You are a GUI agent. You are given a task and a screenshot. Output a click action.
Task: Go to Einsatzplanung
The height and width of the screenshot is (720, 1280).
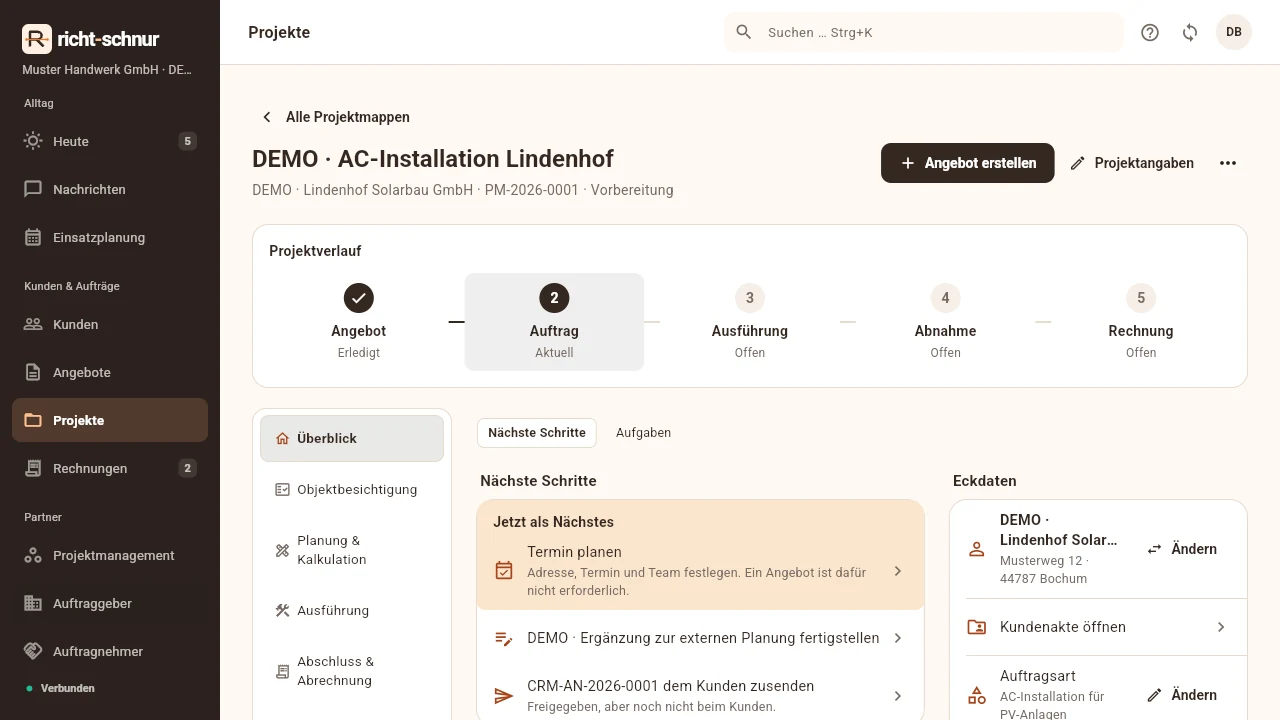pyautogui.click(x=110, y=237)
